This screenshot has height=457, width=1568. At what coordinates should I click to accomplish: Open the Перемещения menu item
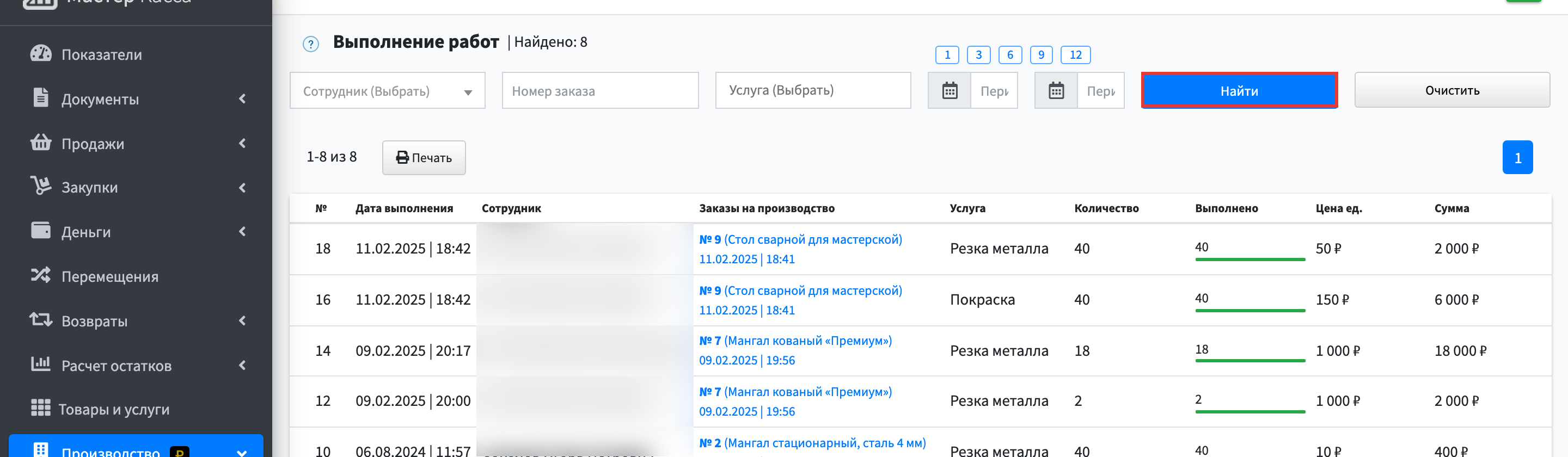tap(136, 276)
